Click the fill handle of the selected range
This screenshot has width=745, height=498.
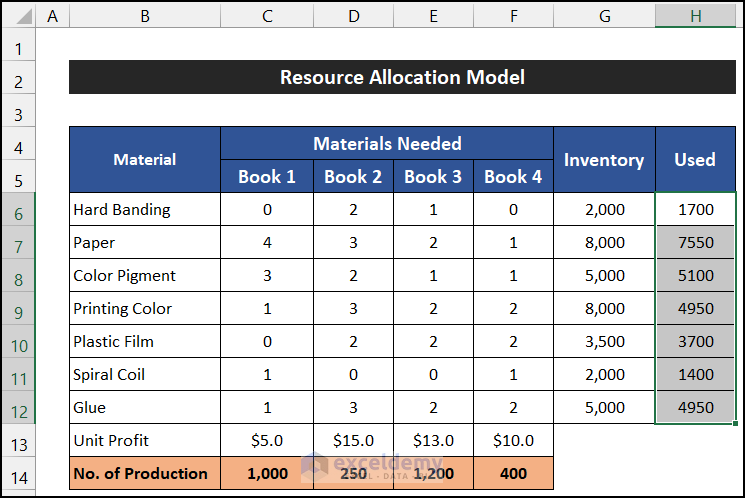(x=735, y=424)
